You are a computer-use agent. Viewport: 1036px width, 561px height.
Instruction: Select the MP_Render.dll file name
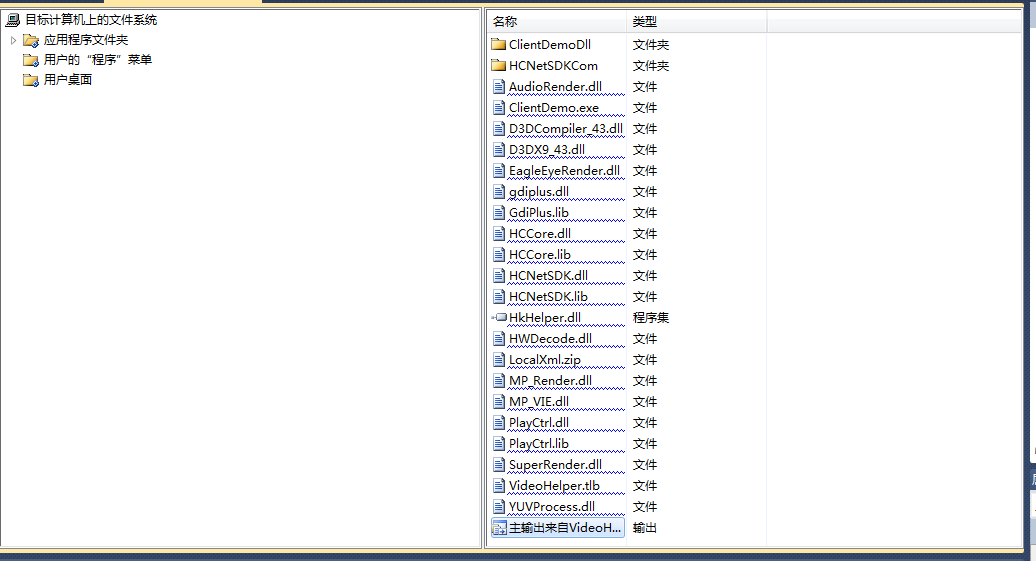[x=550, y=381]
